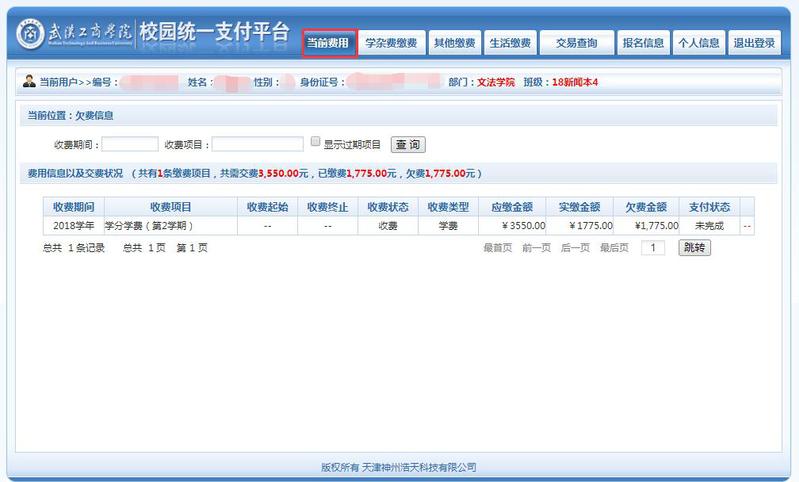Enable the 显示过期项目 checkbox
The width and height of the screenshot is (799, 482).
tap(315, 142)
